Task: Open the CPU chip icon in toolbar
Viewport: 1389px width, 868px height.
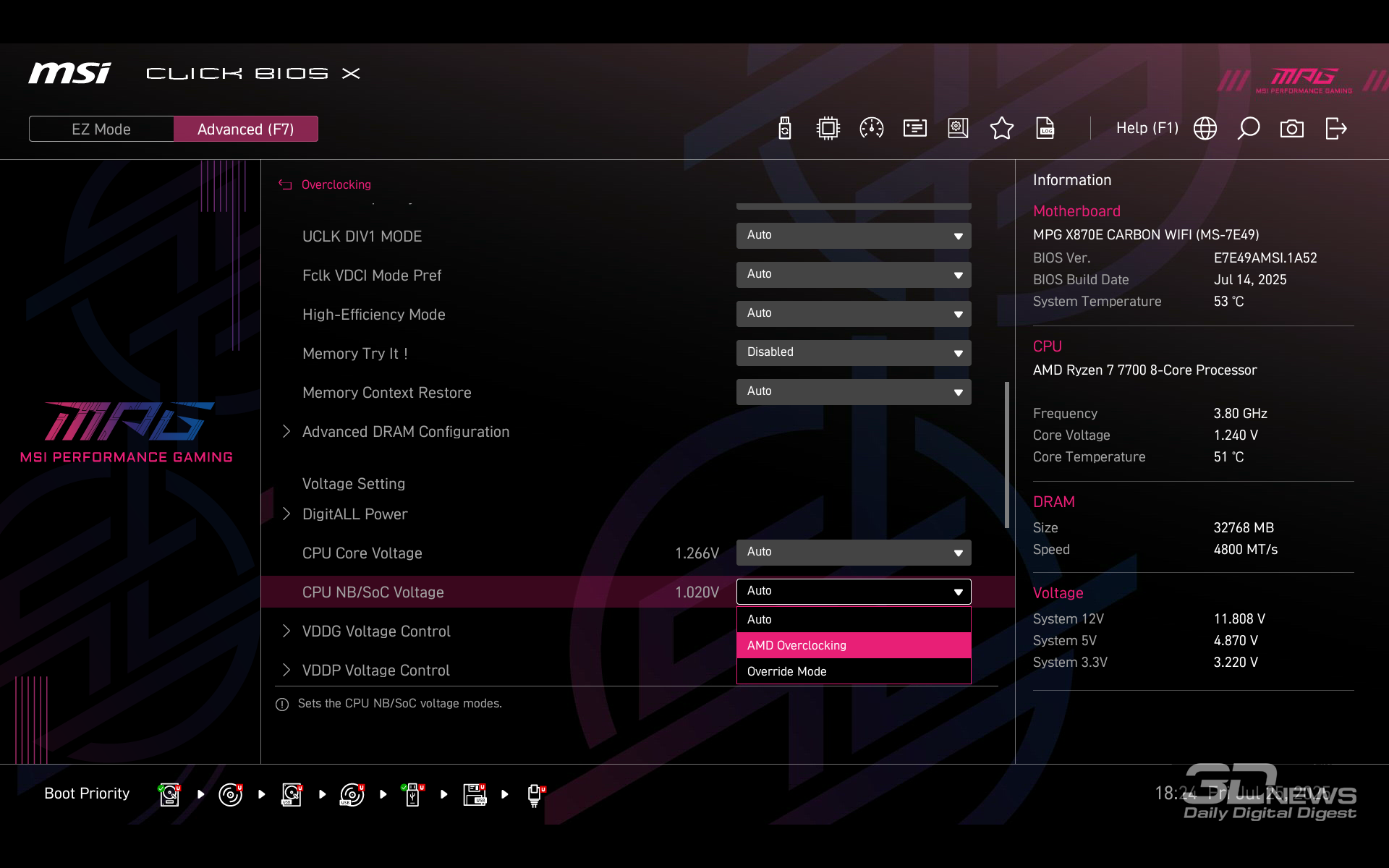Action: pos(828,129)
